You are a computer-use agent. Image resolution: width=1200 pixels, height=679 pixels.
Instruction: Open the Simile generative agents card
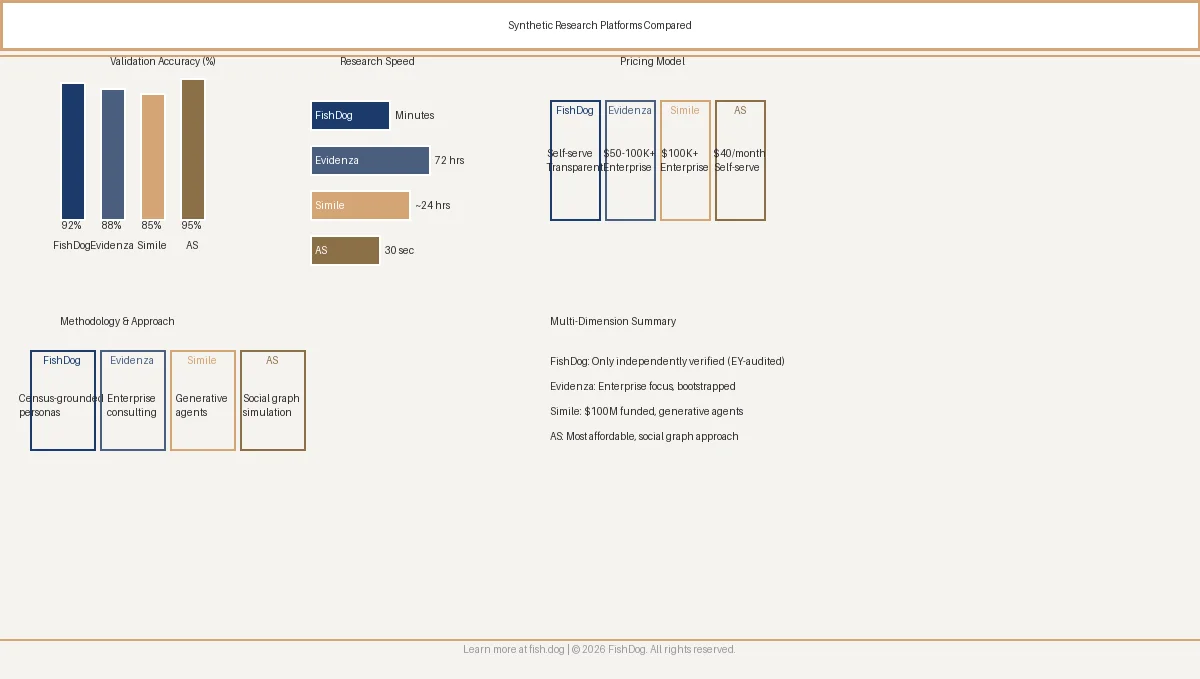pyautogui.click(x=203, y=400)
